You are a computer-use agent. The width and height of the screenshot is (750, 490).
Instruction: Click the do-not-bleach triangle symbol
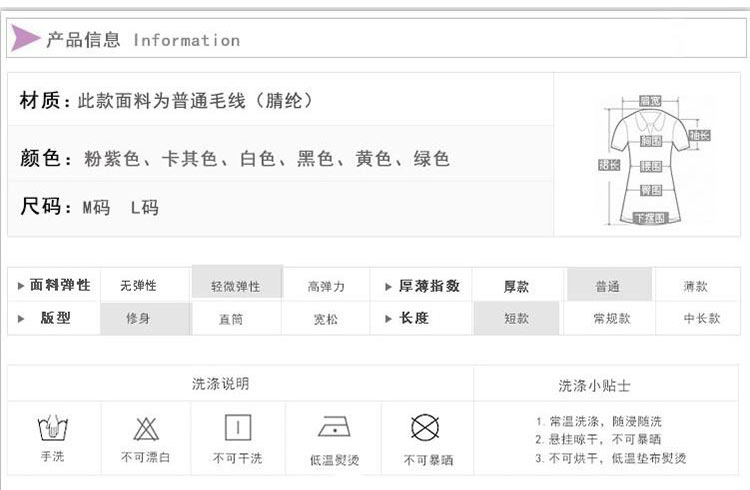(x=146, y=429)
